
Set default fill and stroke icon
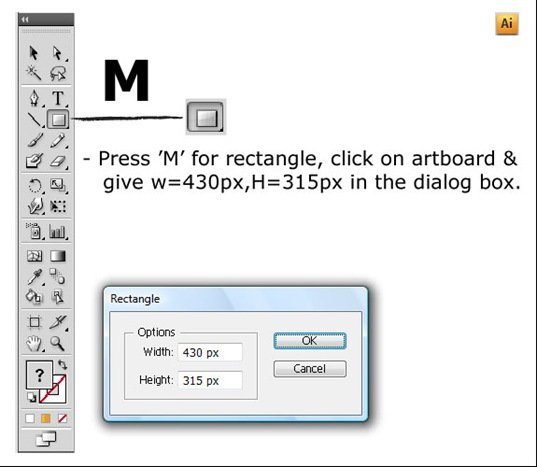(x=31, y=397)
